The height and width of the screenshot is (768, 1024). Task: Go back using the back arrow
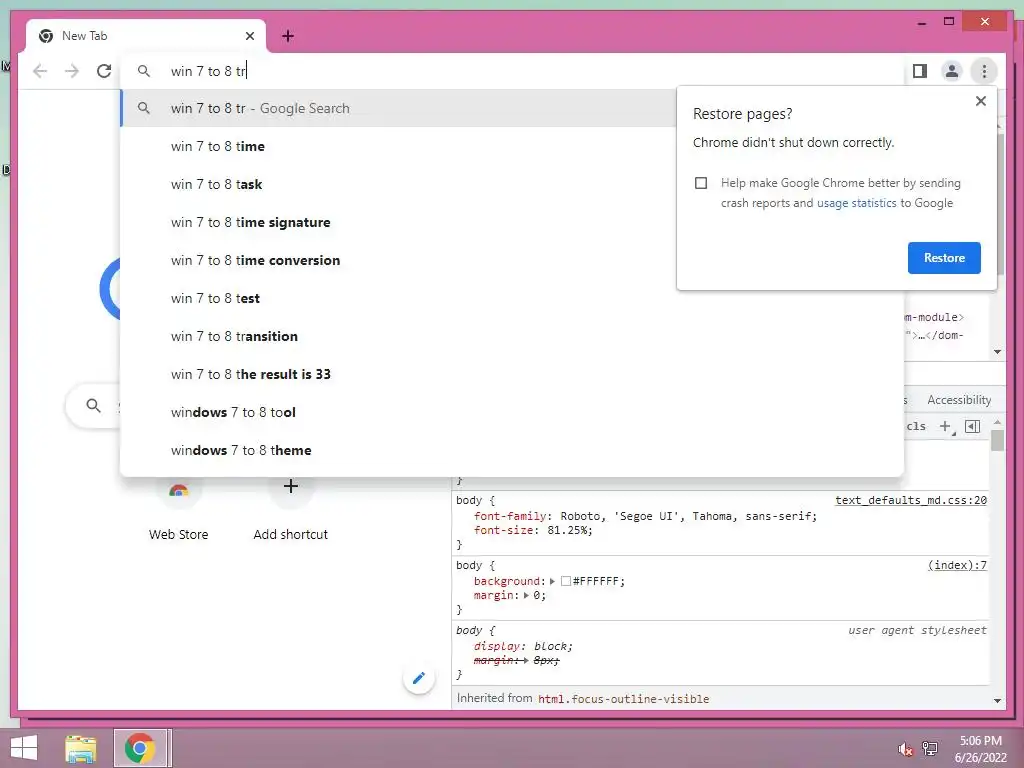(40, 71)
